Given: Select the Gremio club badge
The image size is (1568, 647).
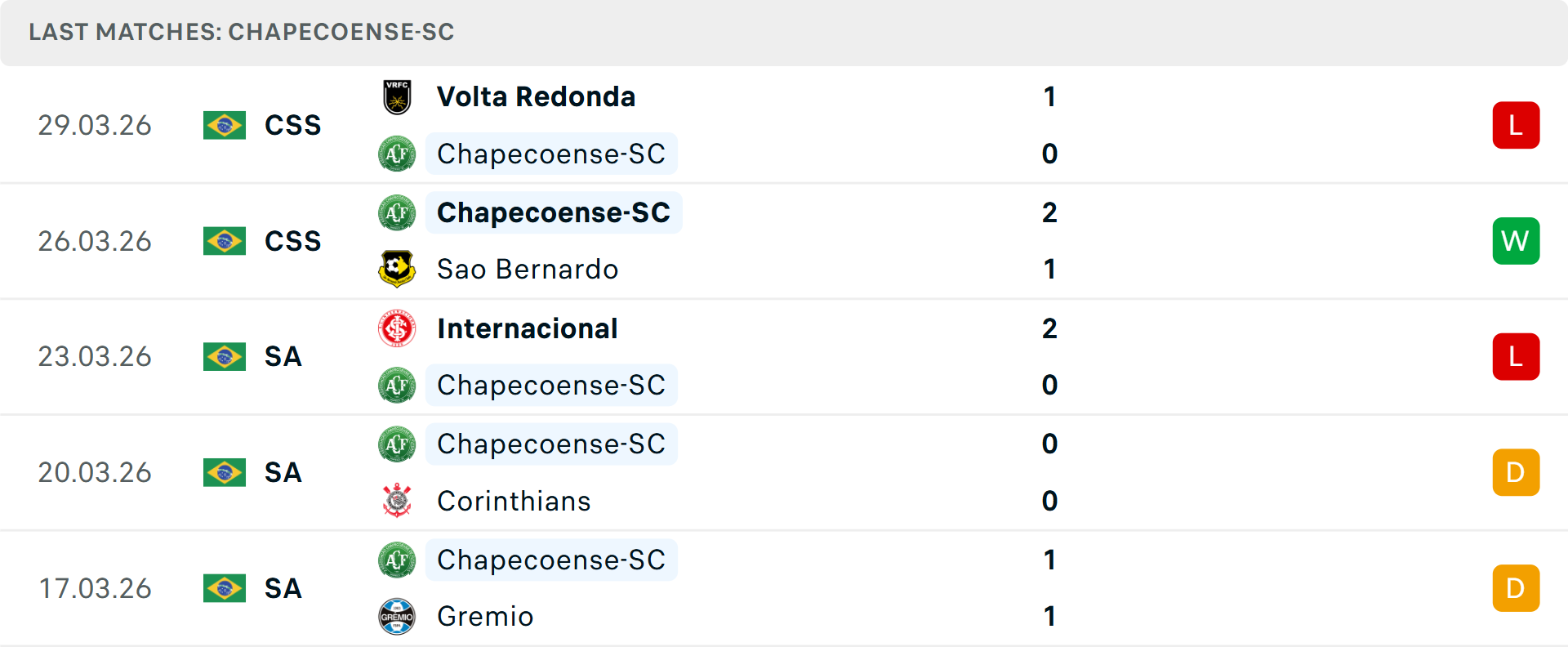Looking at the screenshot, I should (397, 618).
